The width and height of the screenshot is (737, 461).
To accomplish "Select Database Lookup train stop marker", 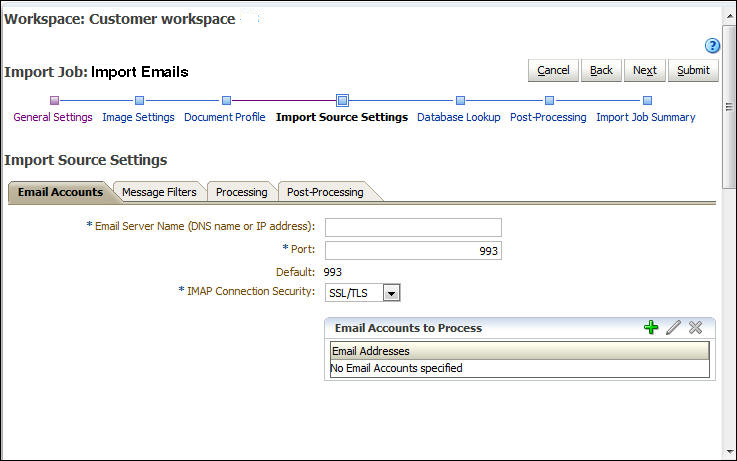I will (x=460, y=100).
